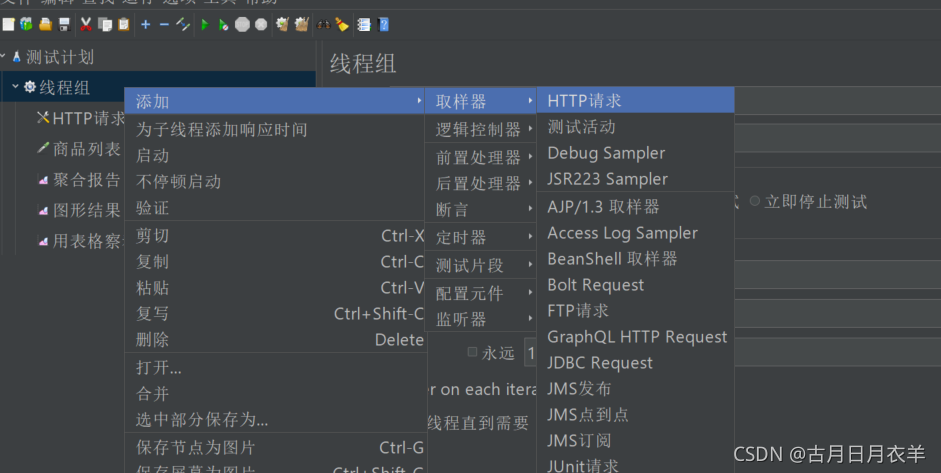Select 添加 in the context menu
Viewport: 941px width, 473px height.
tap(275, 101)
